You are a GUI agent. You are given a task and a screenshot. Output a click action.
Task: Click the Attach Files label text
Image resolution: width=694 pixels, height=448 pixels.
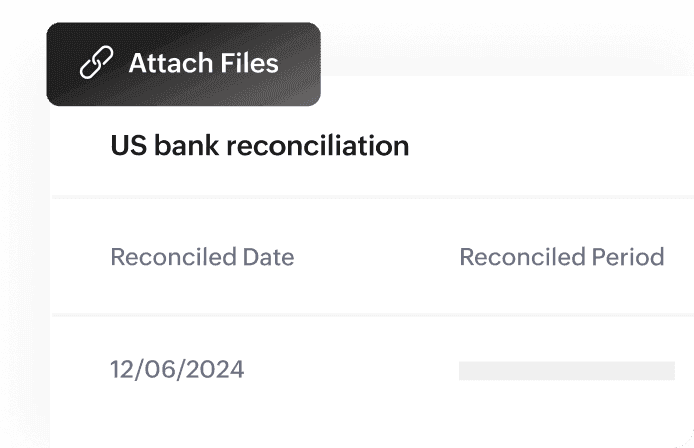(x=203, y=64)
